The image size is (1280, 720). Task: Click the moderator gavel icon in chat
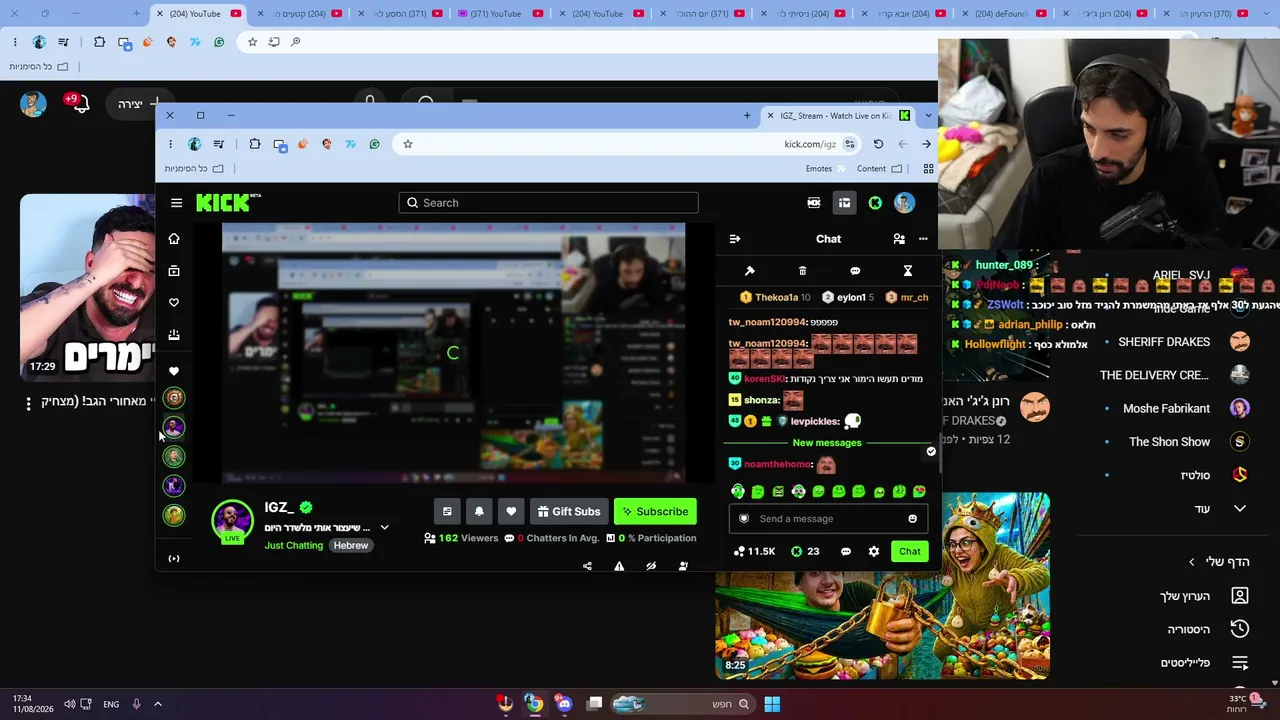click(750, 271)
